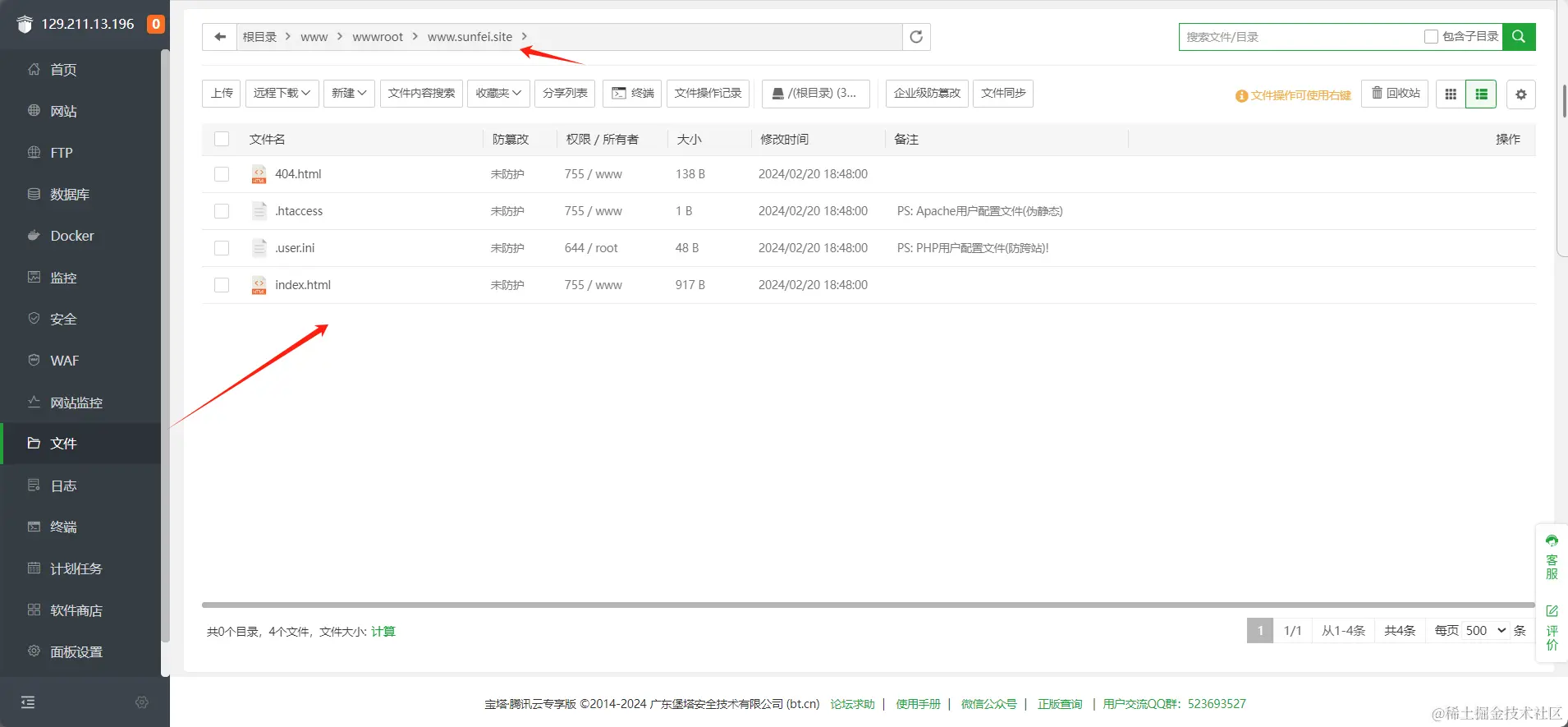1568x727 pixels.
Task: Click the www.sunfei.site breadcrumb
Action: click(x=470, y=37)
